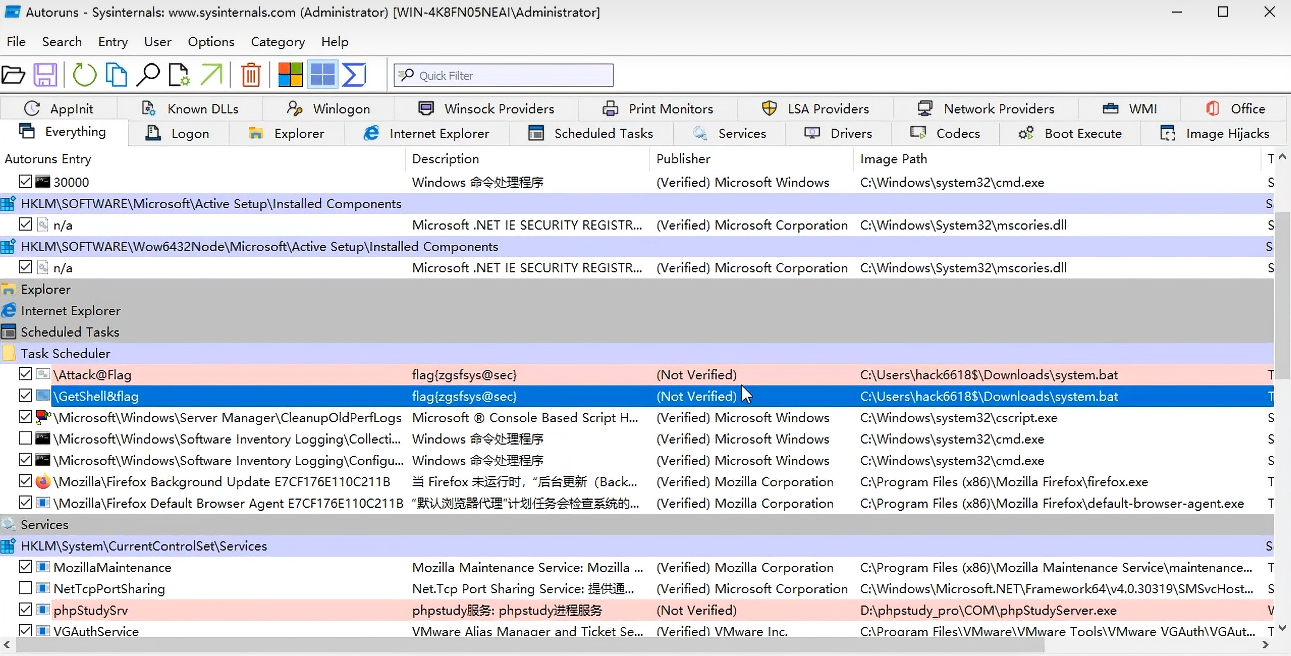This screenshot has height=656, width=1291.
Task: Click the phpStudyServer.exe image path
Action: 989,610
